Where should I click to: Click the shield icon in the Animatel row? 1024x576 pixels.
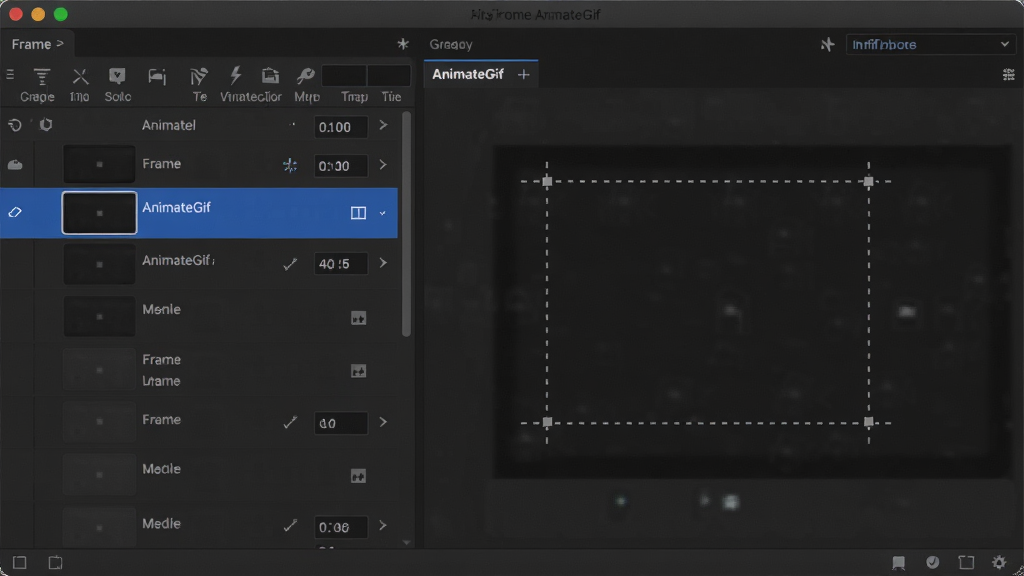tap(46, 125)
